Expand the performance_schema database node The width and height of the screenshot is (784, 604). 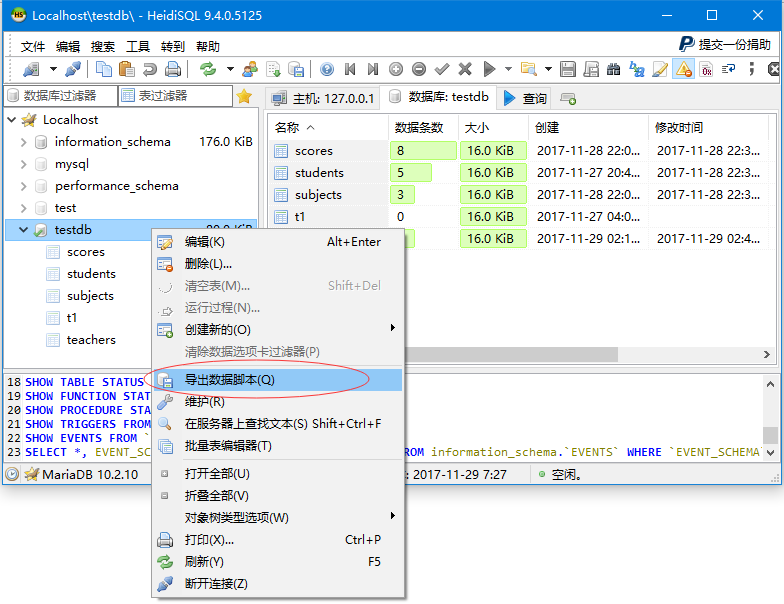(x=23, y=186)
